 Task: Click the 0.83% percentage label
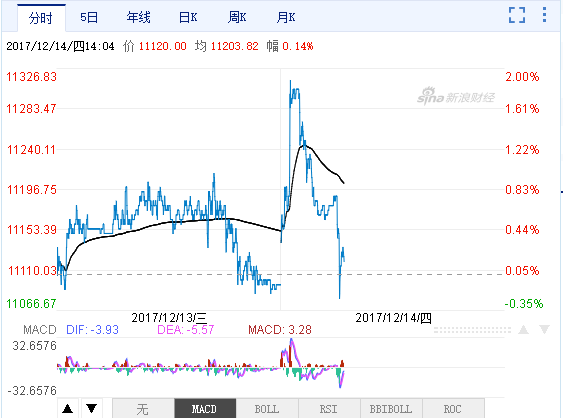coord(522,190)
